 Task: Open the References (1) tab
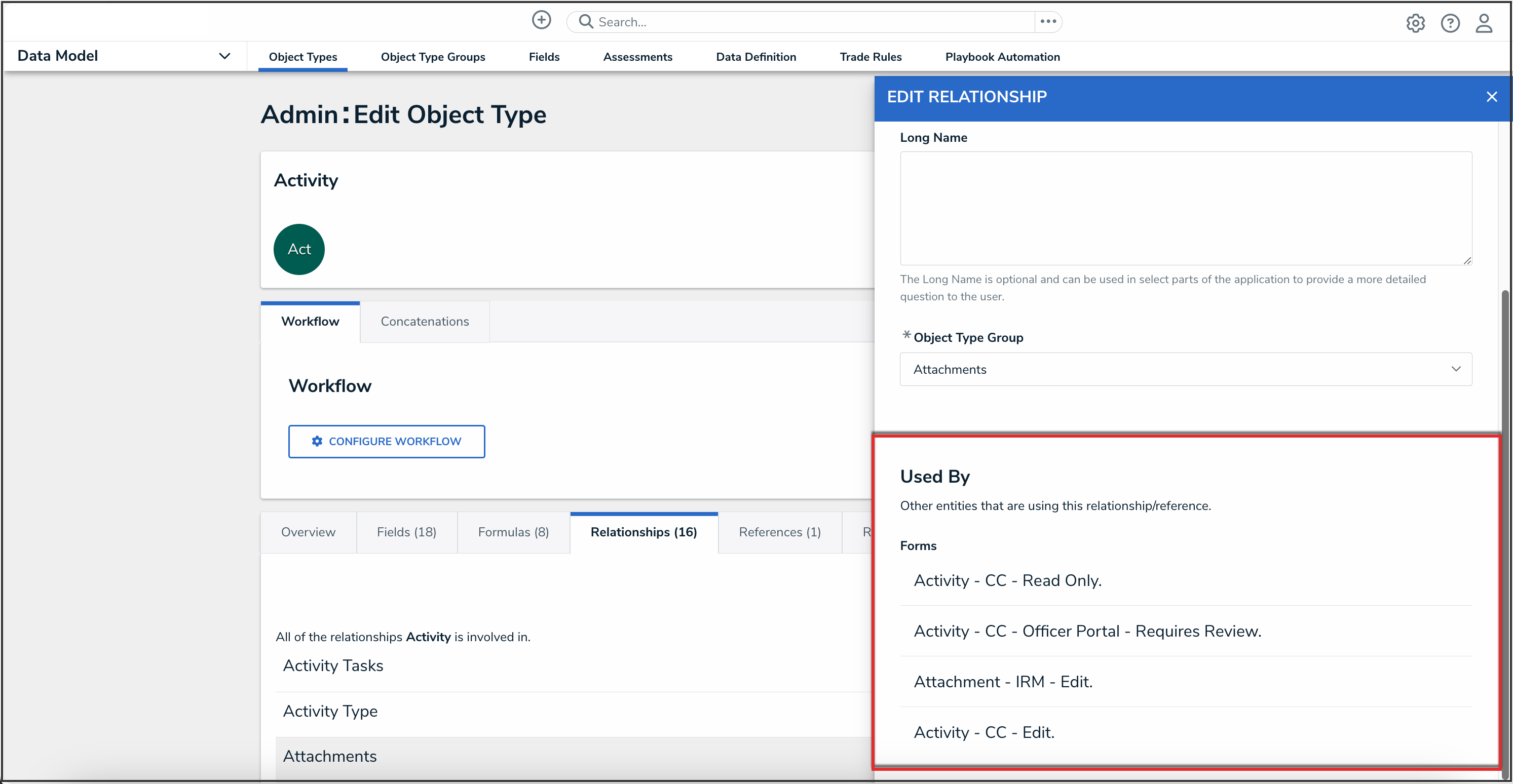point(779,532)
